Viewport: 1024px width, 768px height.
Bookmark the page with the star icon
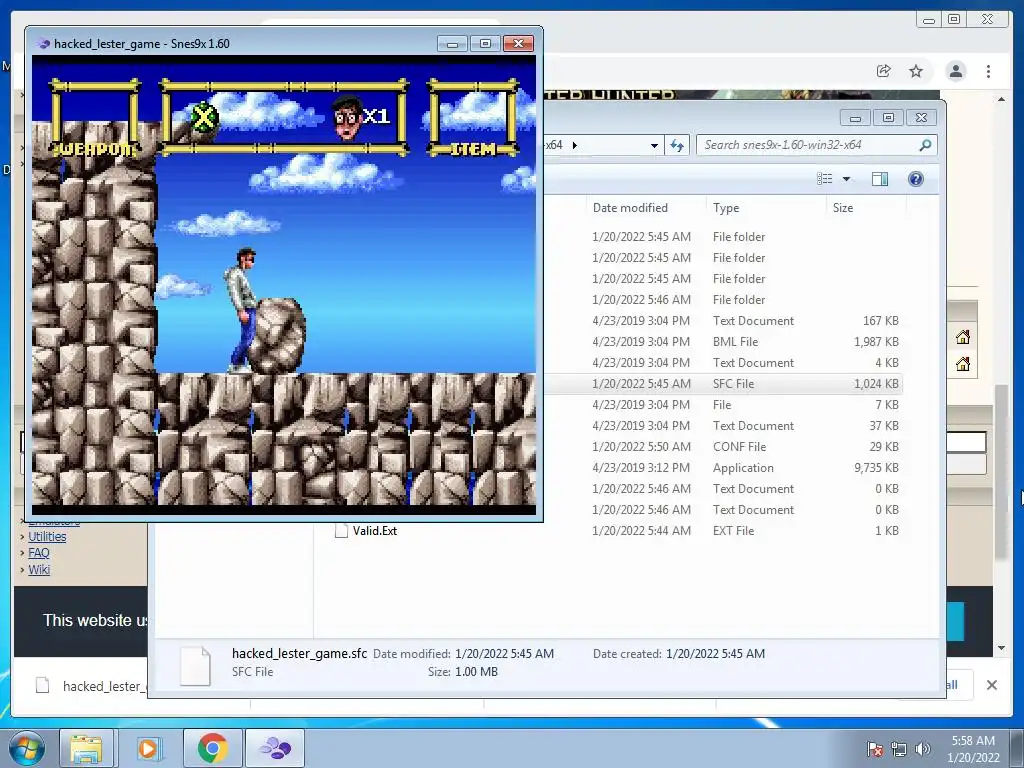tap(916, 71)
